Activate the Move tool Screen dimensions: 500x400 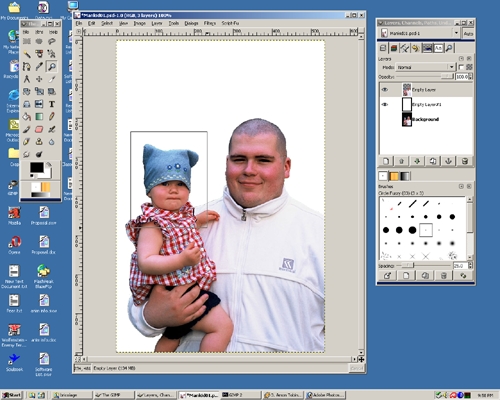pyautogui.click(x=39, y=79)
